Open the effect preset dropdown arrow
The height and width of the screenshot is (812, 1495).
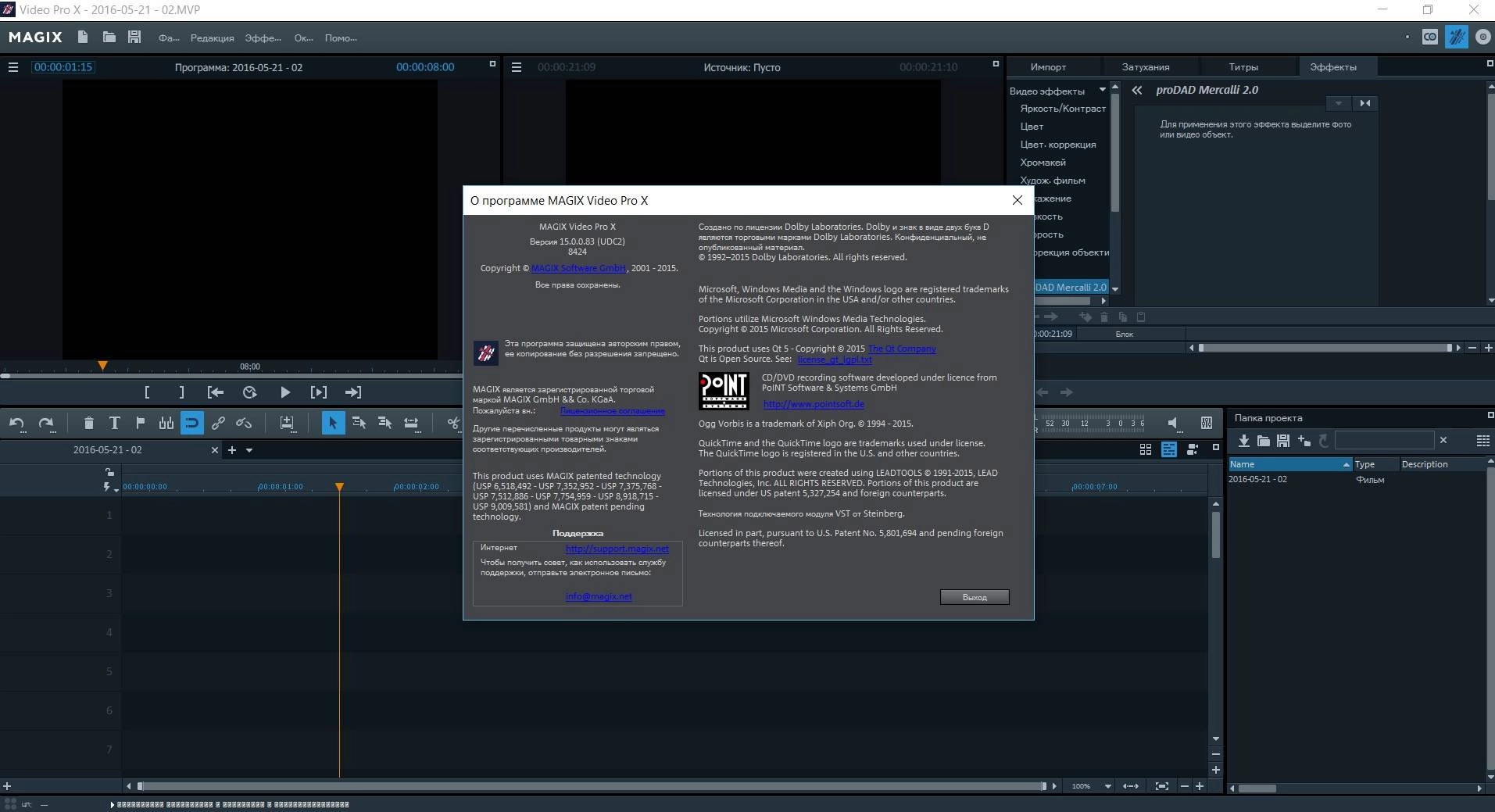(x=1338, y=103)
